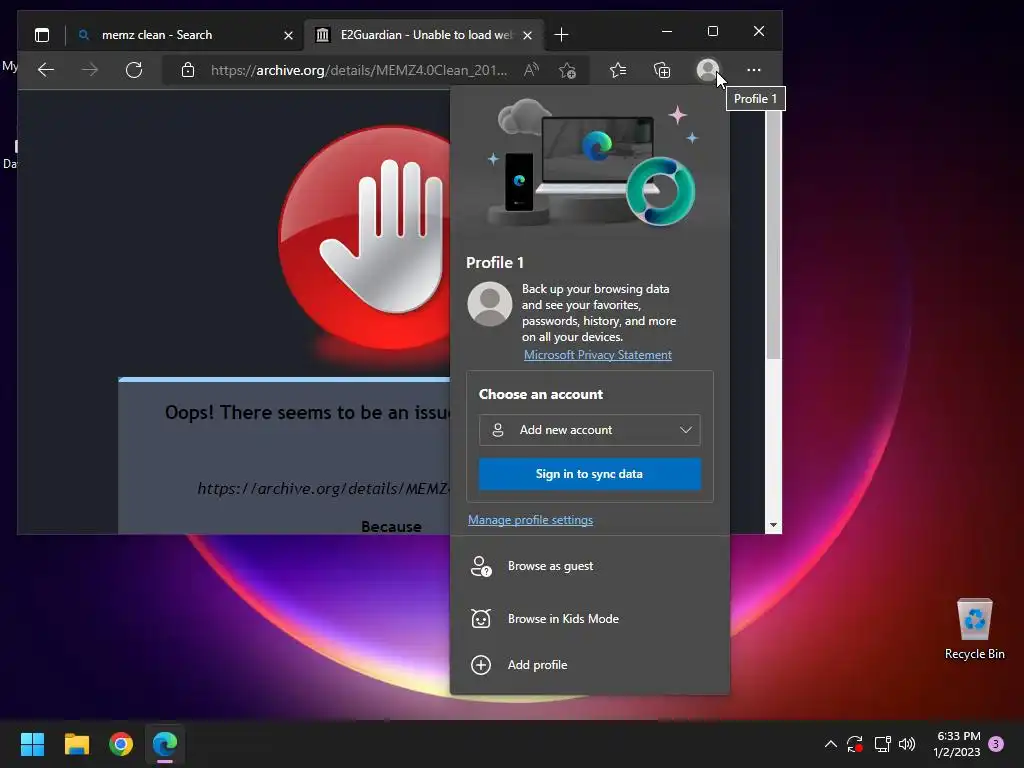Click the blocked archive.org URL text

323,488
